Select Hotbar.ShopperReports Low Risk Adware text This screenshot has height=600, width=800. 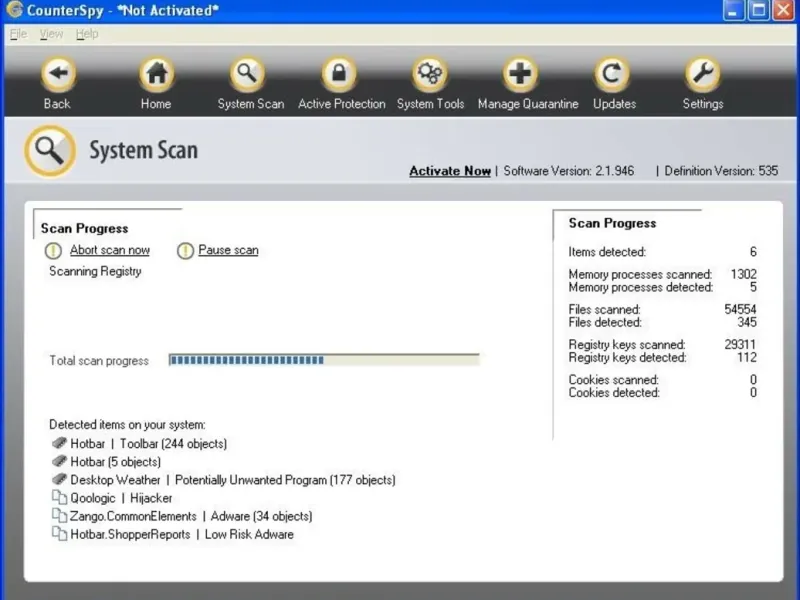182,534
